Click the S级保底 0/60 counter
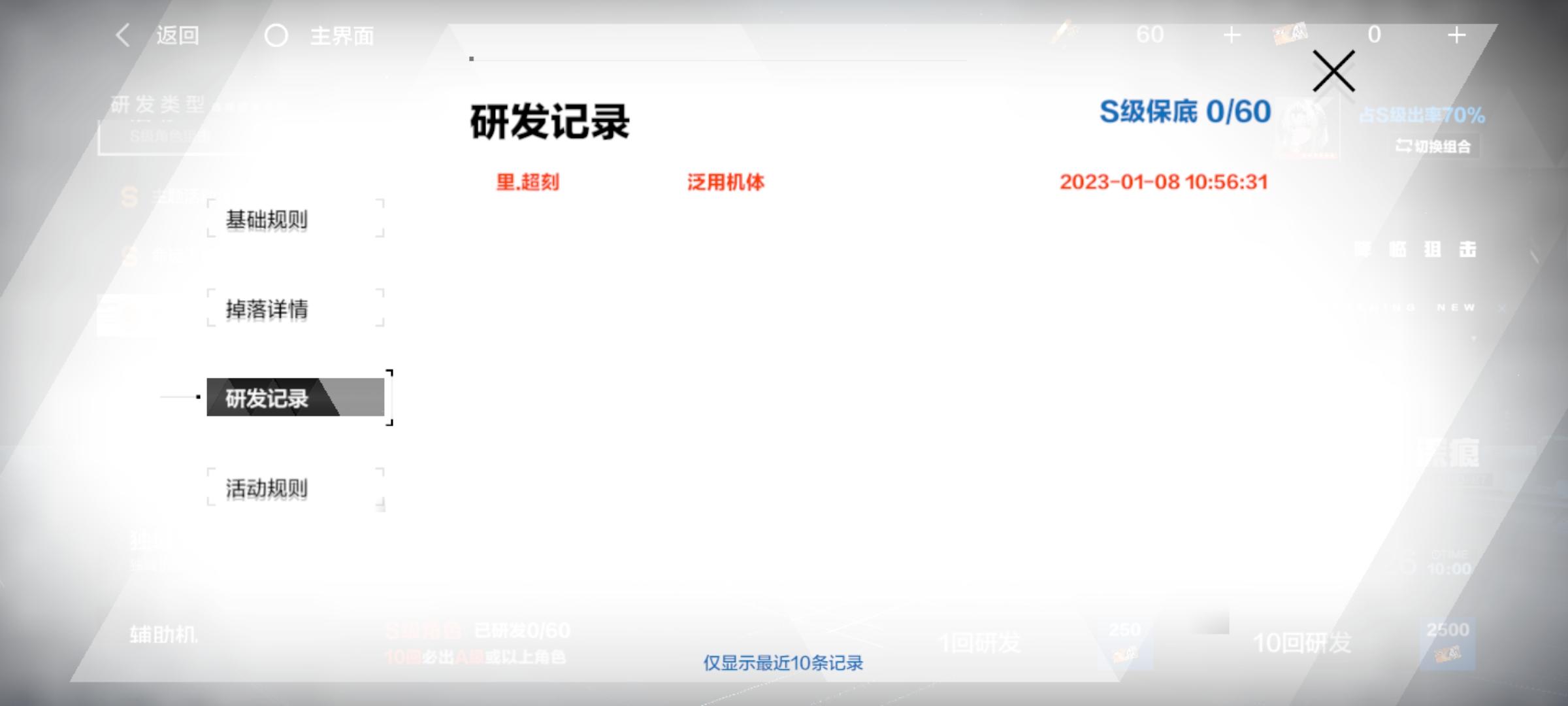The image size is (1568, 706). pyautogui.click(x=1184, y=112)
